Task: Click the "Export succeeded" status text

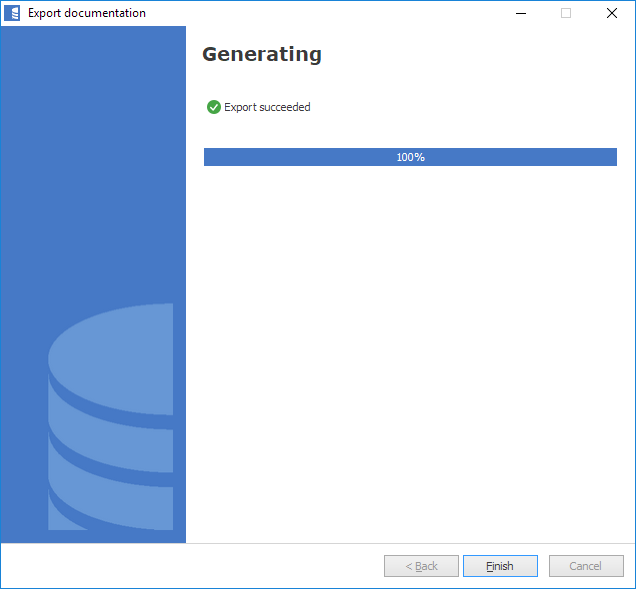Action: 267,107
